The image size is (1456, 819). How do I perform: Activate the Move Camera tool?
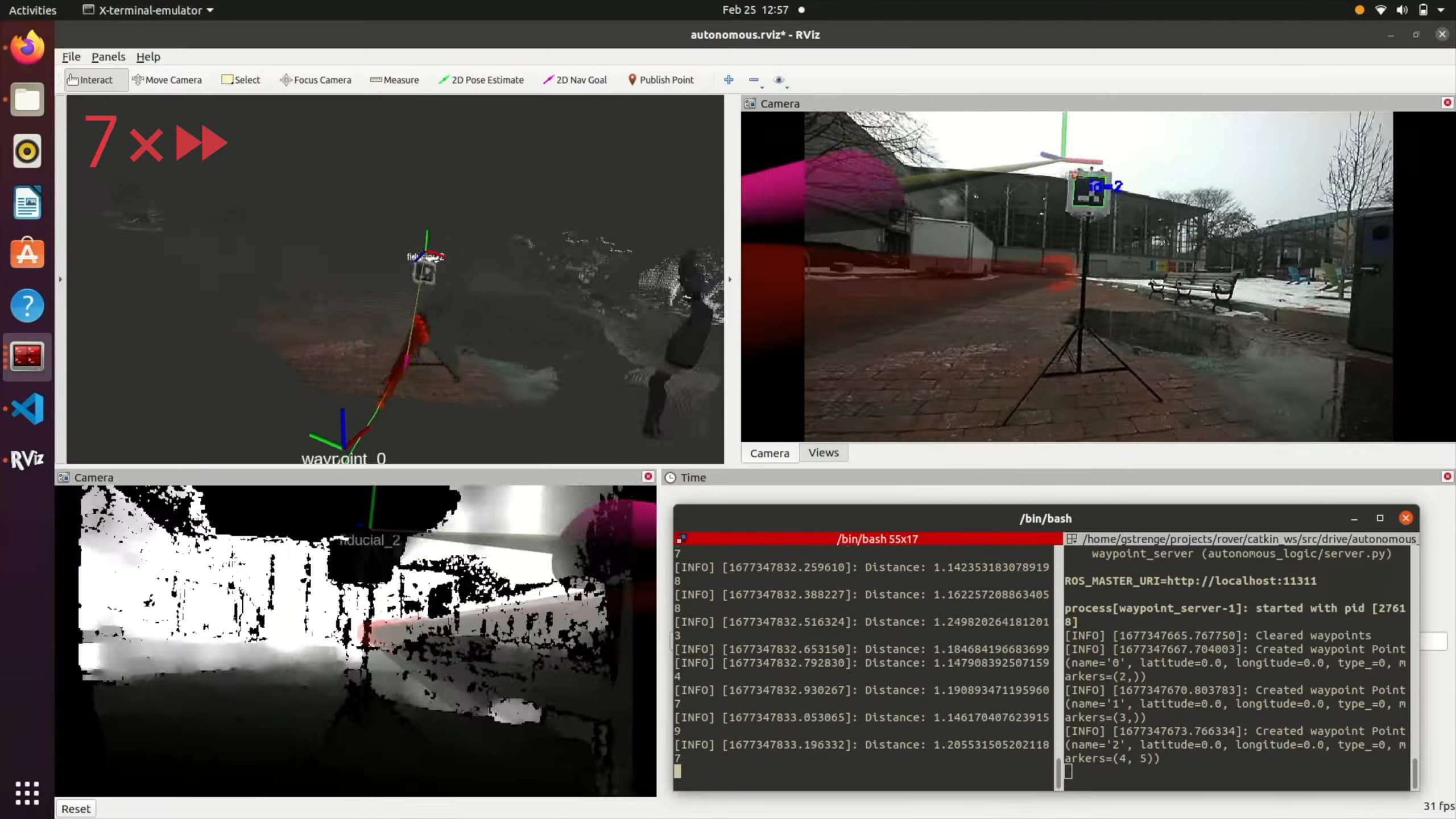tap(167, 80)
